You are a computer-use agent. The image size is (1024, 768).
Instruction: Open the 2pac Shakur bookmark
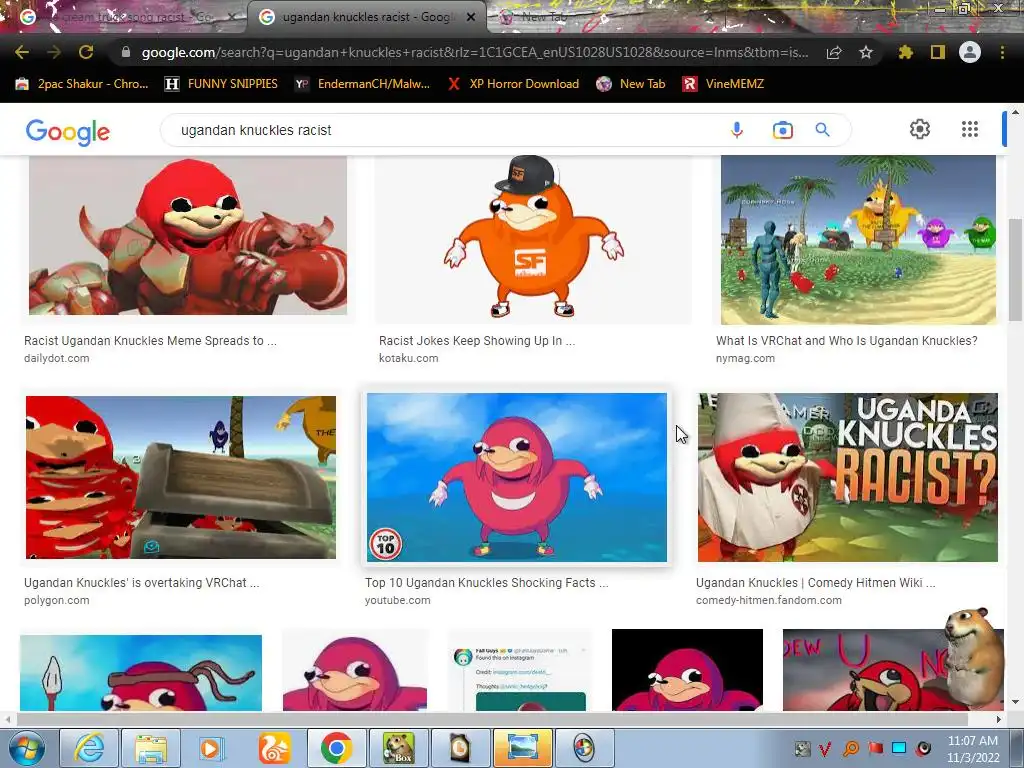pos(82,84)
